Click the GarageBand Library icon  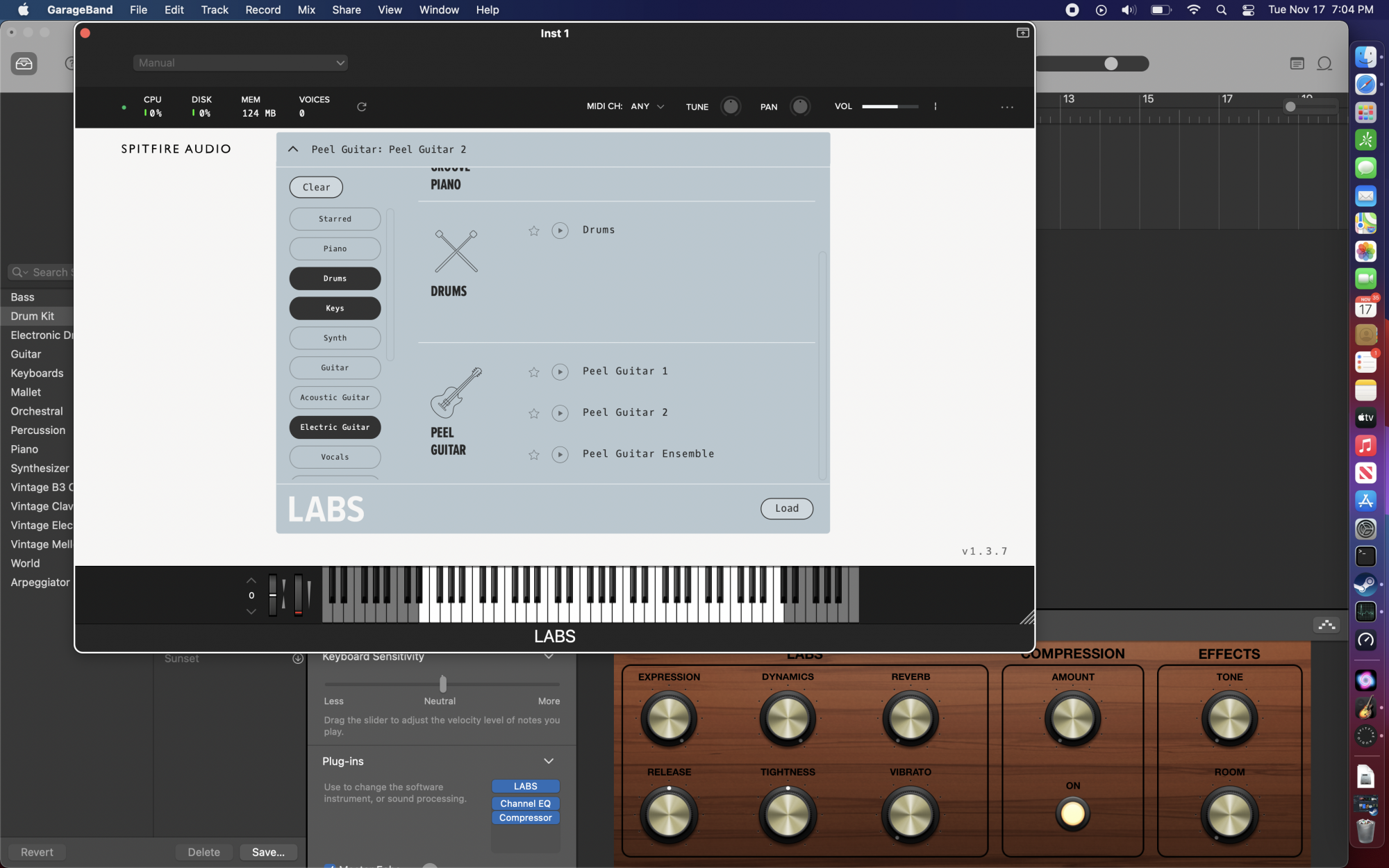pyautogui.click(x=24, y=64)
